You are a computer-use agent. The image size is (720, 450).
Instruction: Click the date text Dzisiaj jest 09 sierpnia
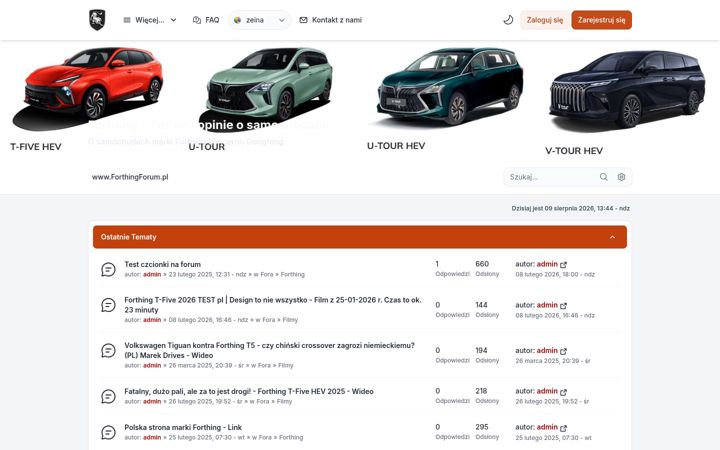(x=571, y=208)
